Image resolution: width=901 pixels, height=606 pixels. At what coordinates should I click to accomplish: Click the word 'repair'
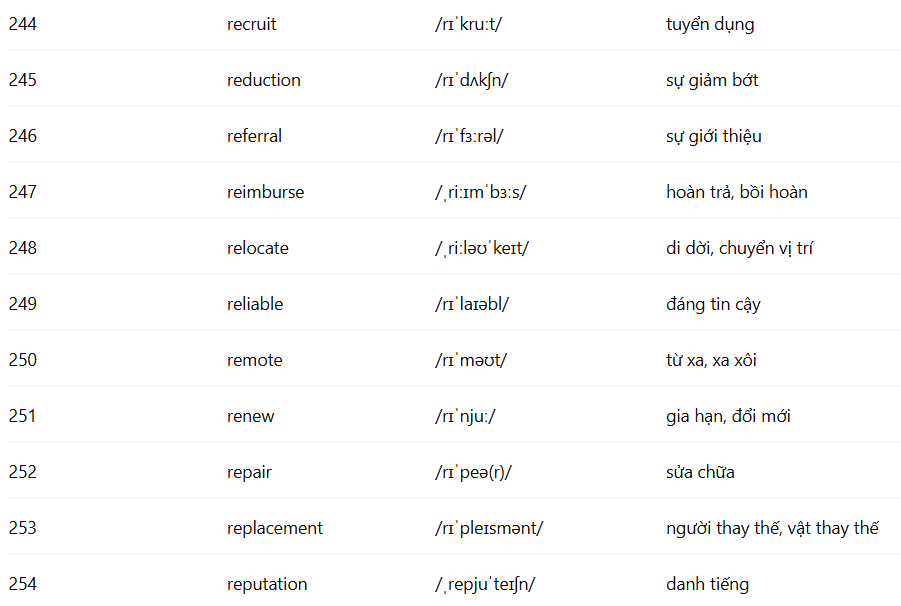(x=249, y=472)
